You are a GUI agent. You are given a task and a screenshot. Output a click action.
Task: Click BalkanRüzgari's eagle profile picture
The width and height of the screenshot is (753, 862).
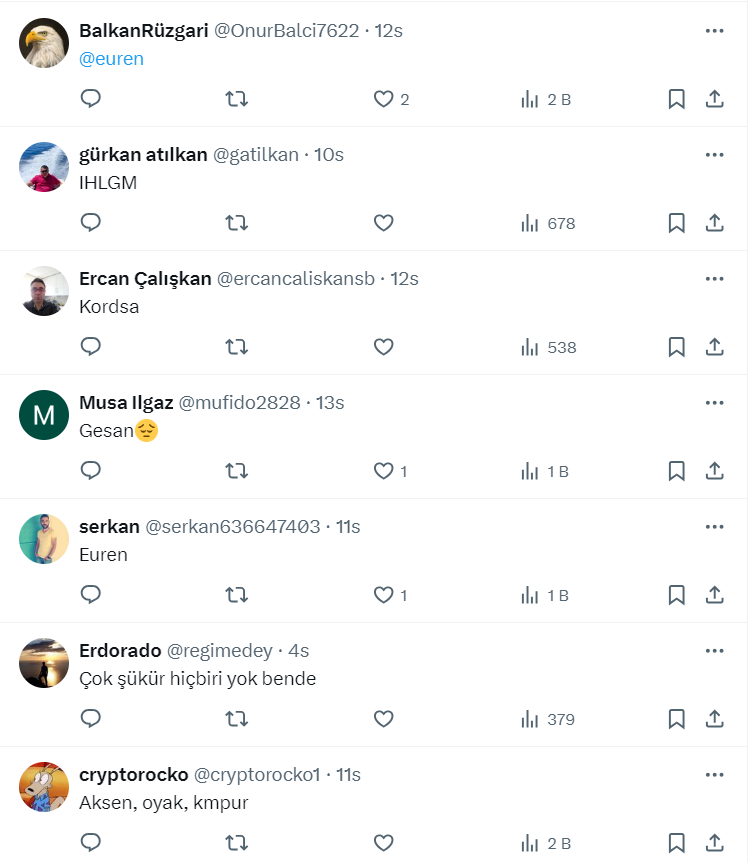[x=44, y=43]
